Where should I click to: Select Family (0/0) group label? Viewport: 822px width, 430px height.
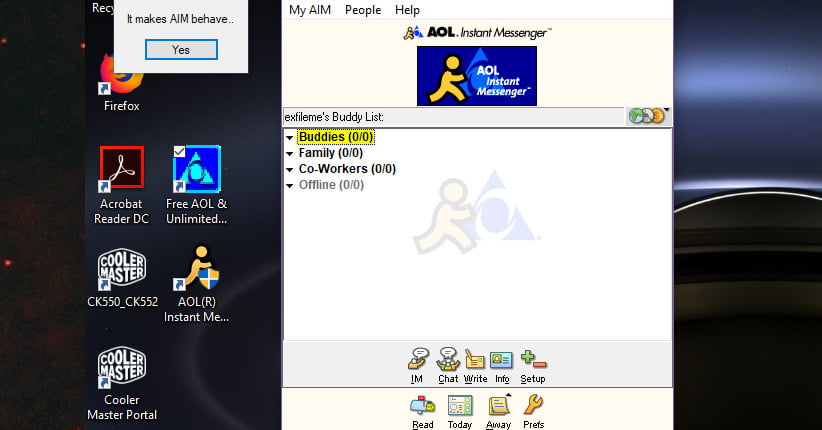[x=331, y=153]
